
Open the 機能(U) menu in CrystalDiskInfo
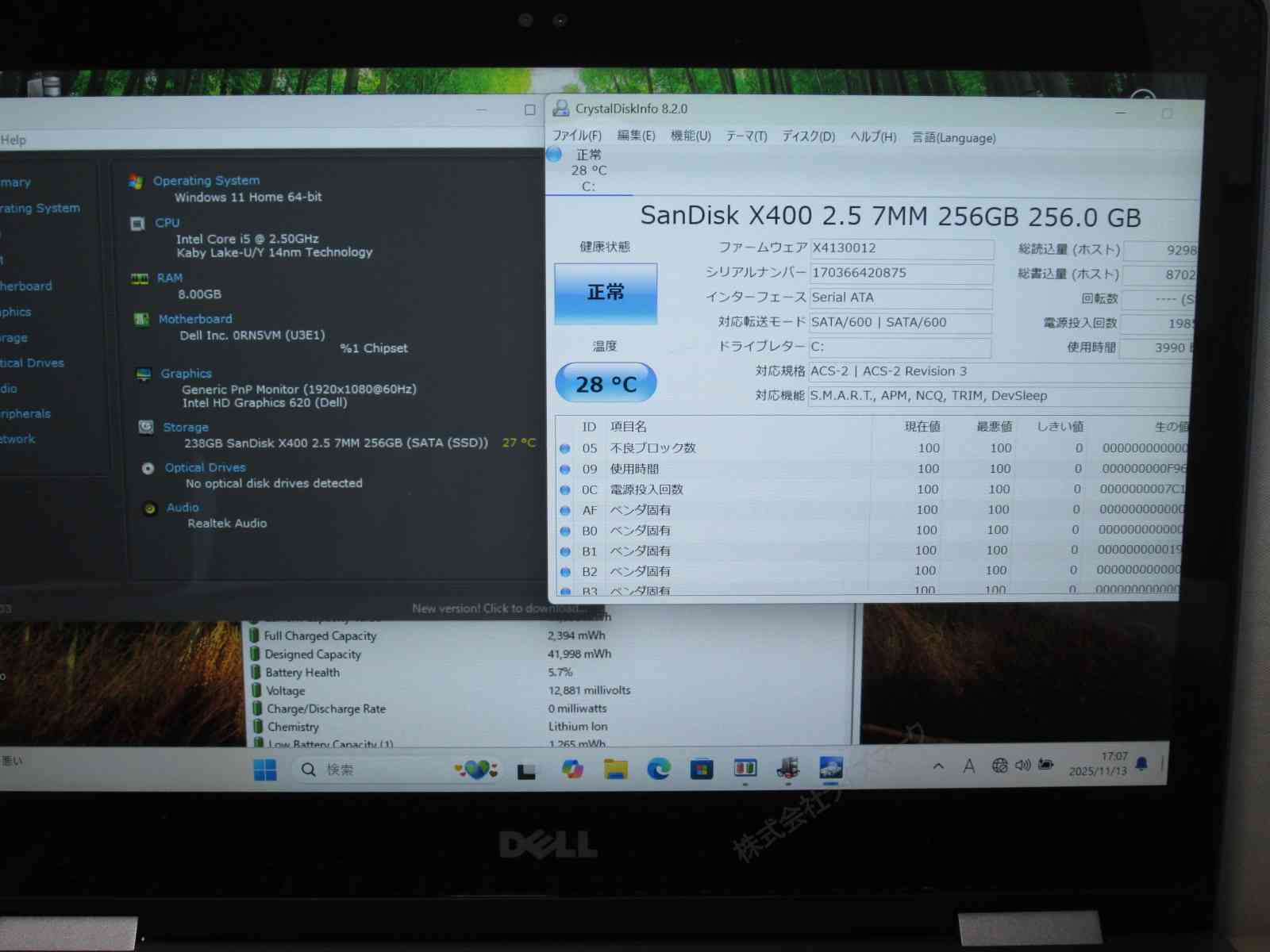[x=690, y=136]
